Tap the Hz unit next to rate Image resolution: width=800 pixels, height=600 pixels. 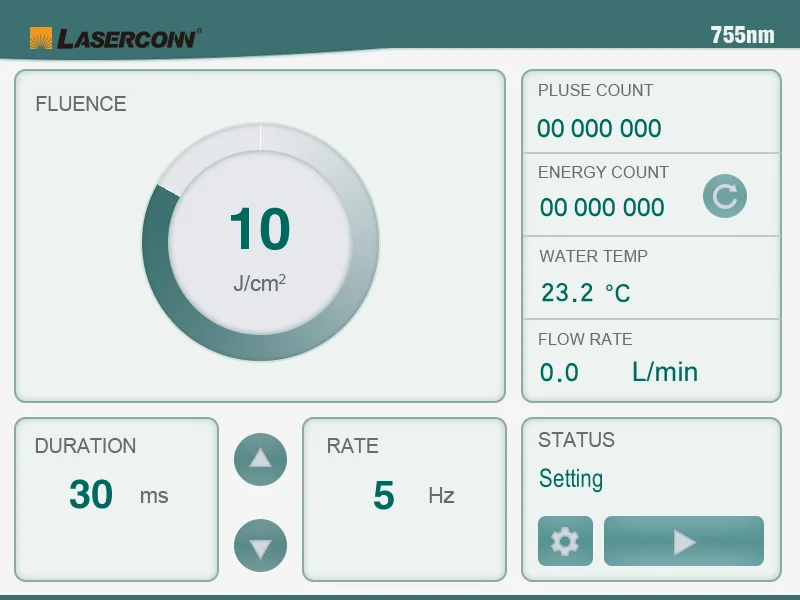click(x=441, y=495)
